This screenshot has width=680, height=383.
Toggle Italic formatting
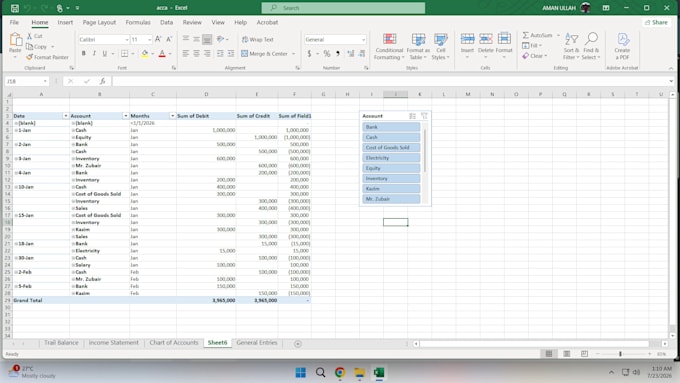[94, 53]
